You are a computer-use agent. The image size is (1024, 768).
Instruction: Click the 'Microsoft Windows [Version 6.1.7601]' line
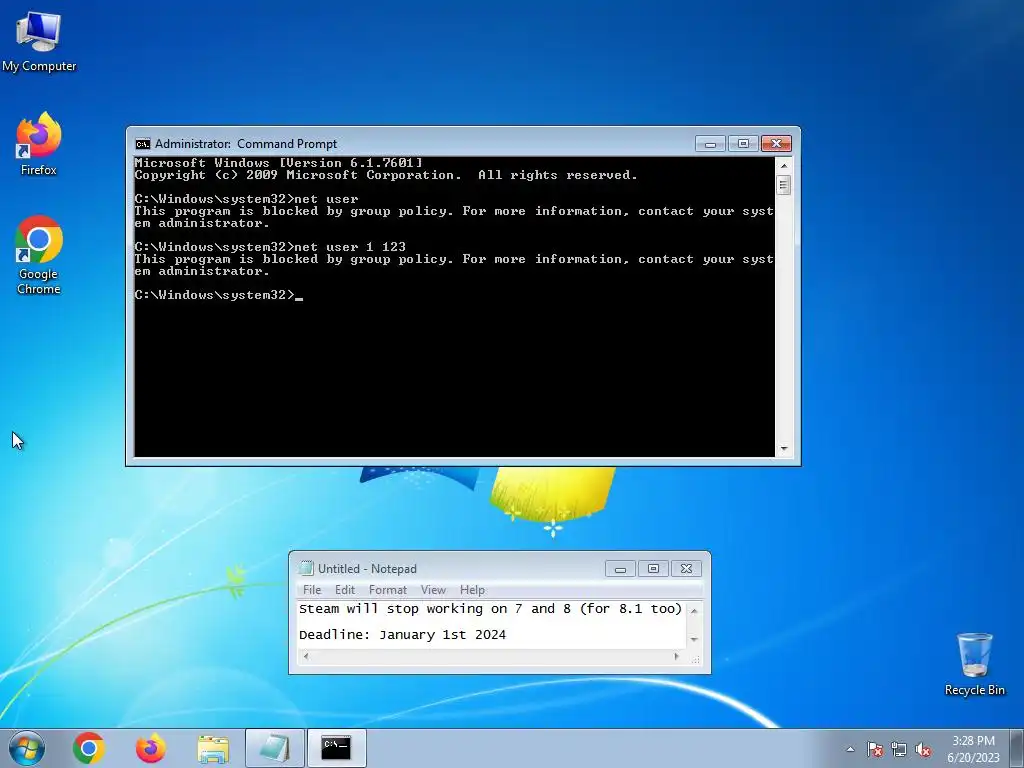click(278, 163)
